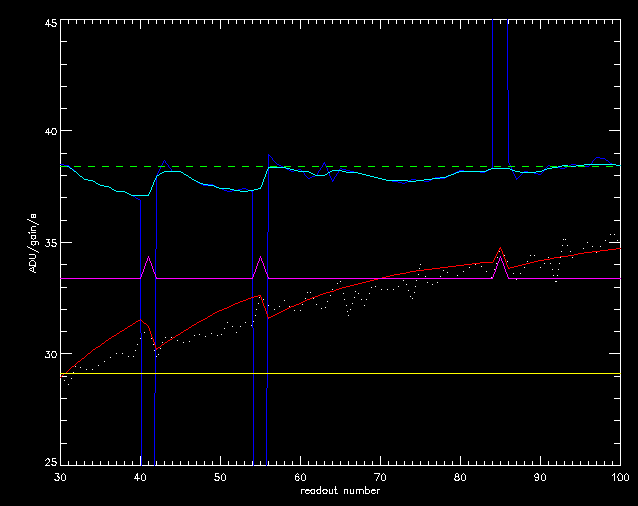Click the y-axis tick label 40
The height and width of the screenshot is (506, 638).
[50, 131]
